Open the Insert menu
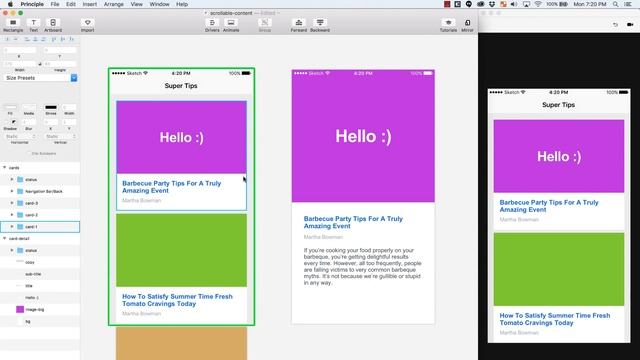 [90, 4]
